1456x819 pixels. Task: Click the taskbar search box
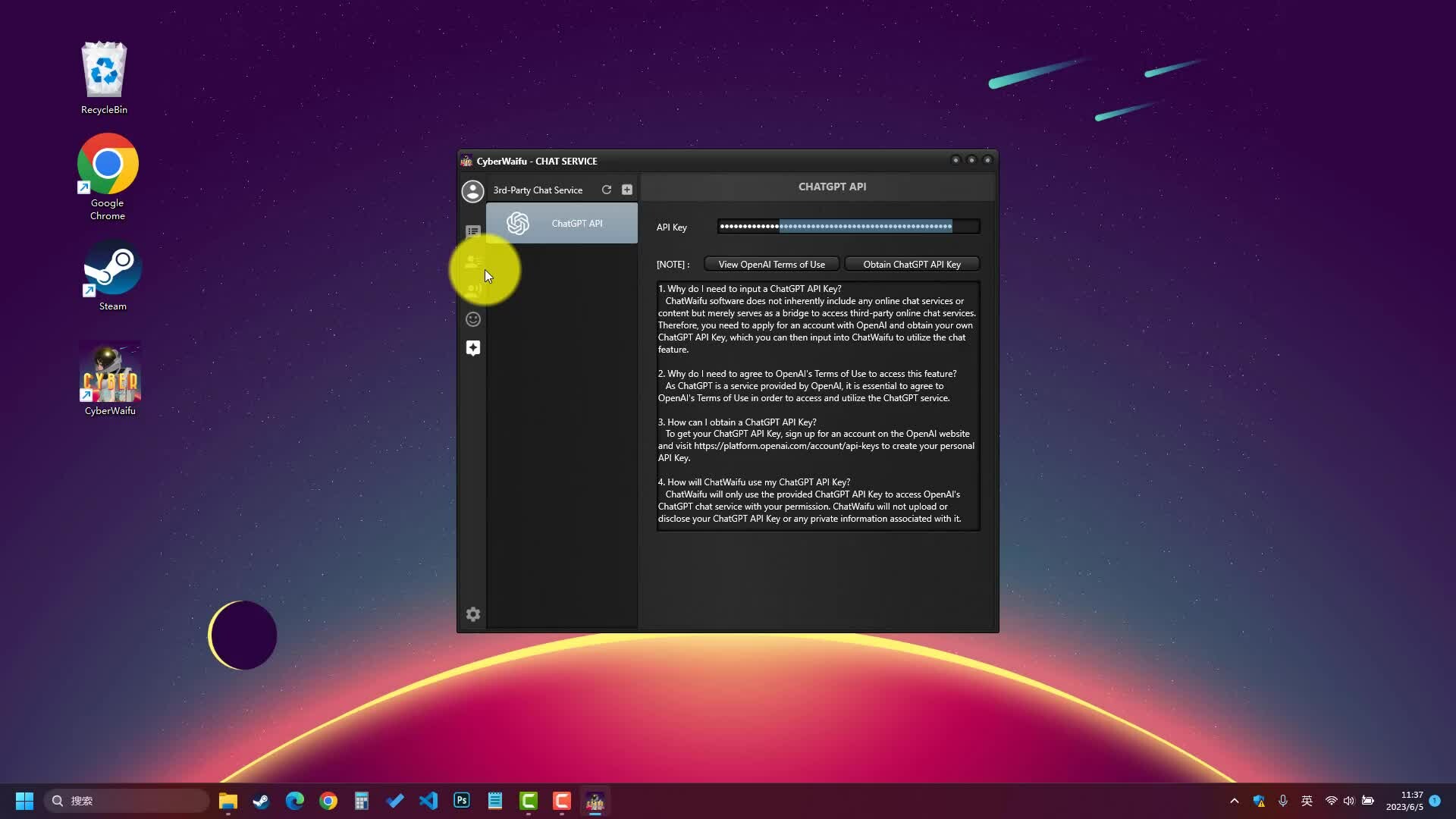coord(127,801)
